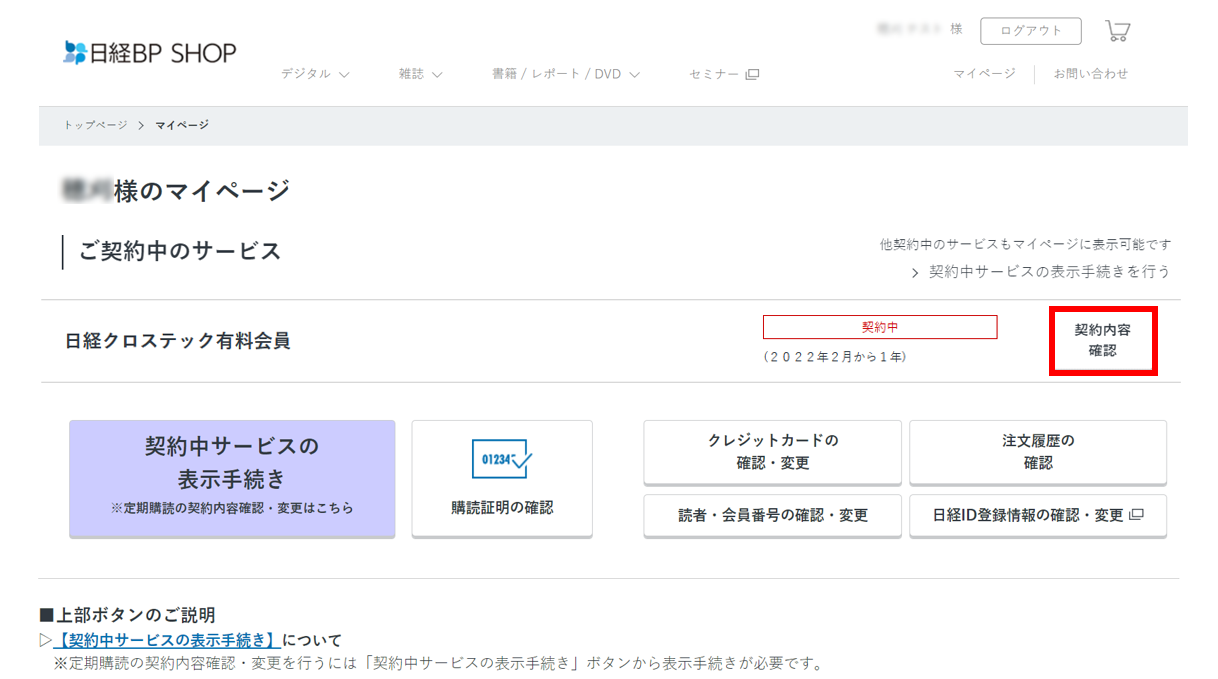Go to マイページ in header
Viewport: 1218px width, 679px height.
(984, 74)
